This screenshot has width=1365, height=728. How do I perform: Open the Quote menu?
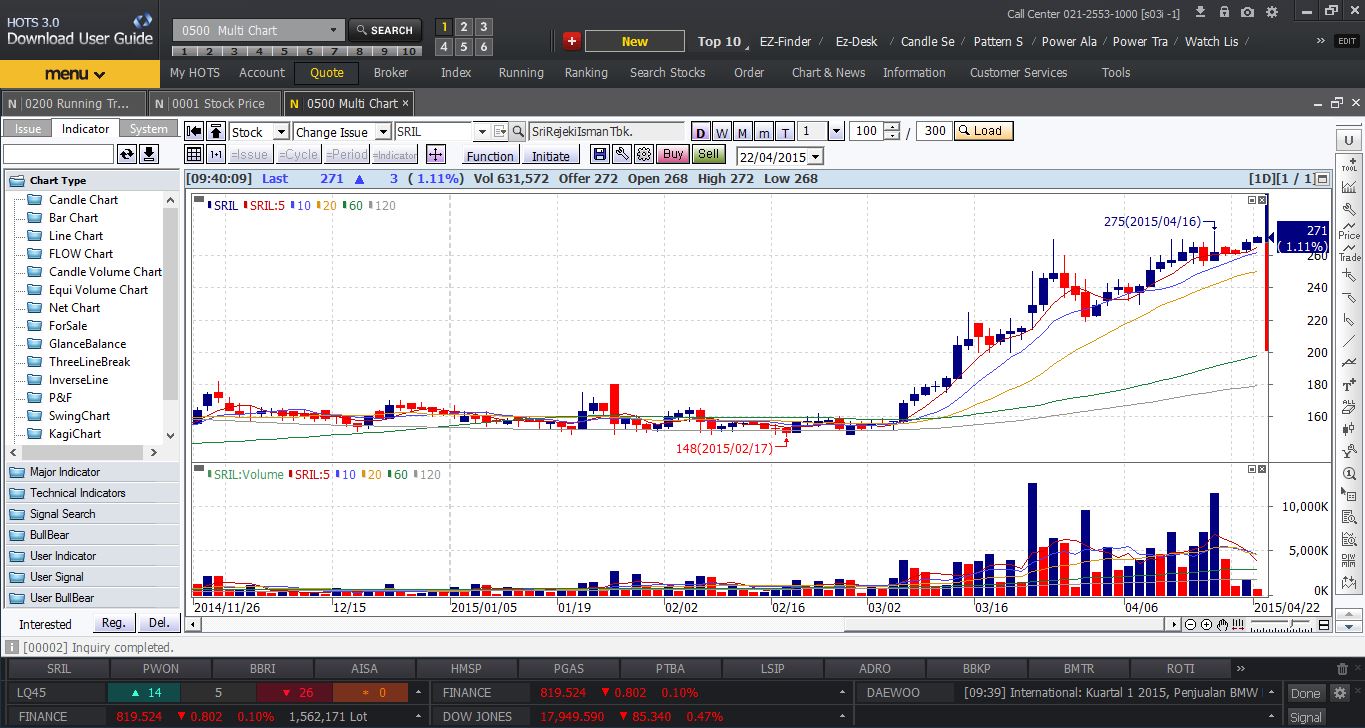pos(327,72)
